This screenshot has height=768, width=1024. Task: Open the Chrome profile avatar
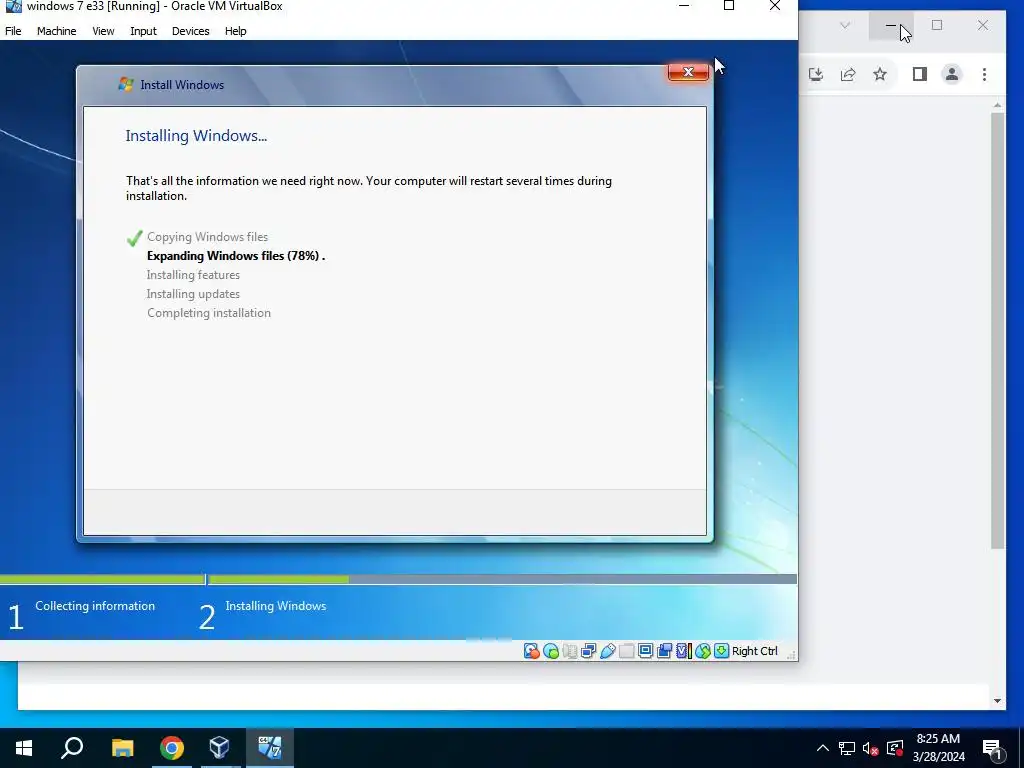coord(952,74)
